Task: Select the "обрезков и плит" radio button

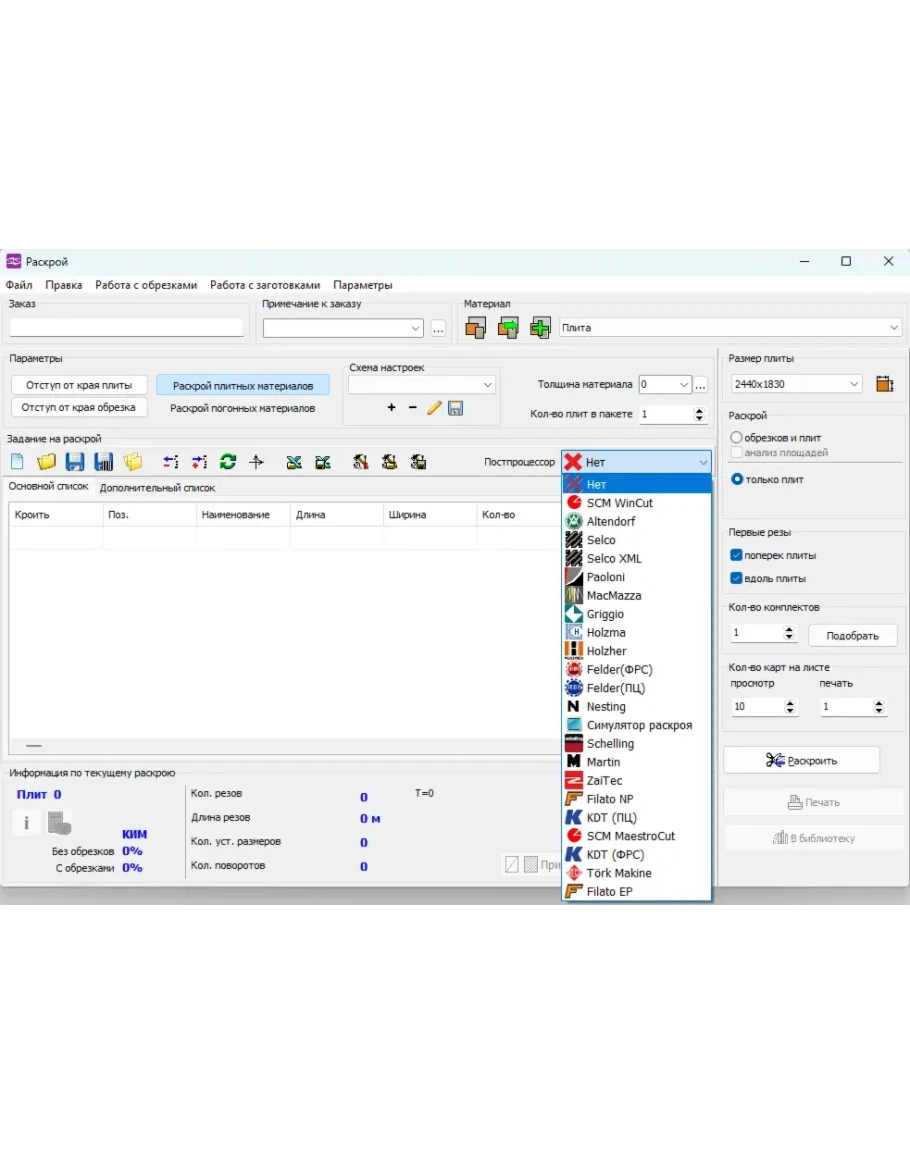Action: (x=737, y=438)
